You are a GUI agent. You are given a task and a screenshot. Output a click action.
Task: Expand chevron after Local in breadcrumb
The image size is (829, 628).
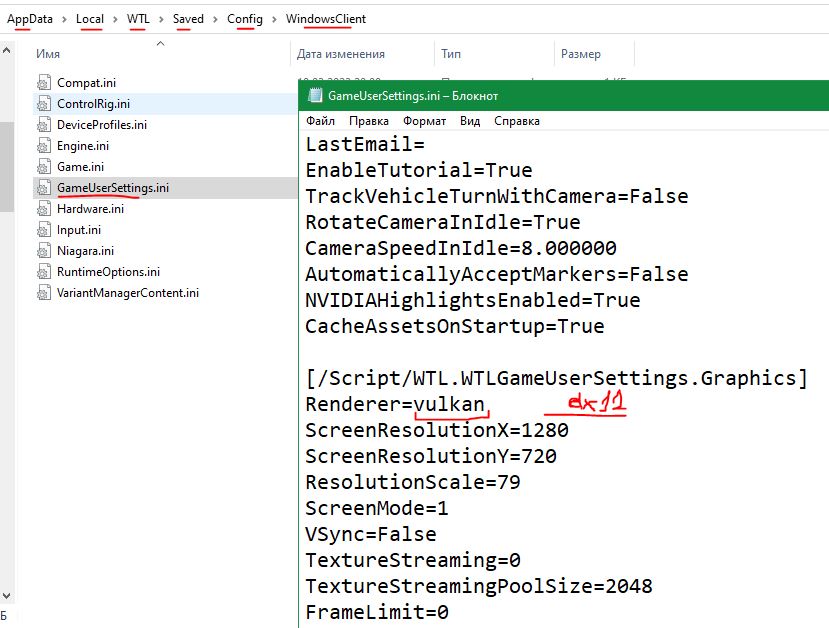115,20
